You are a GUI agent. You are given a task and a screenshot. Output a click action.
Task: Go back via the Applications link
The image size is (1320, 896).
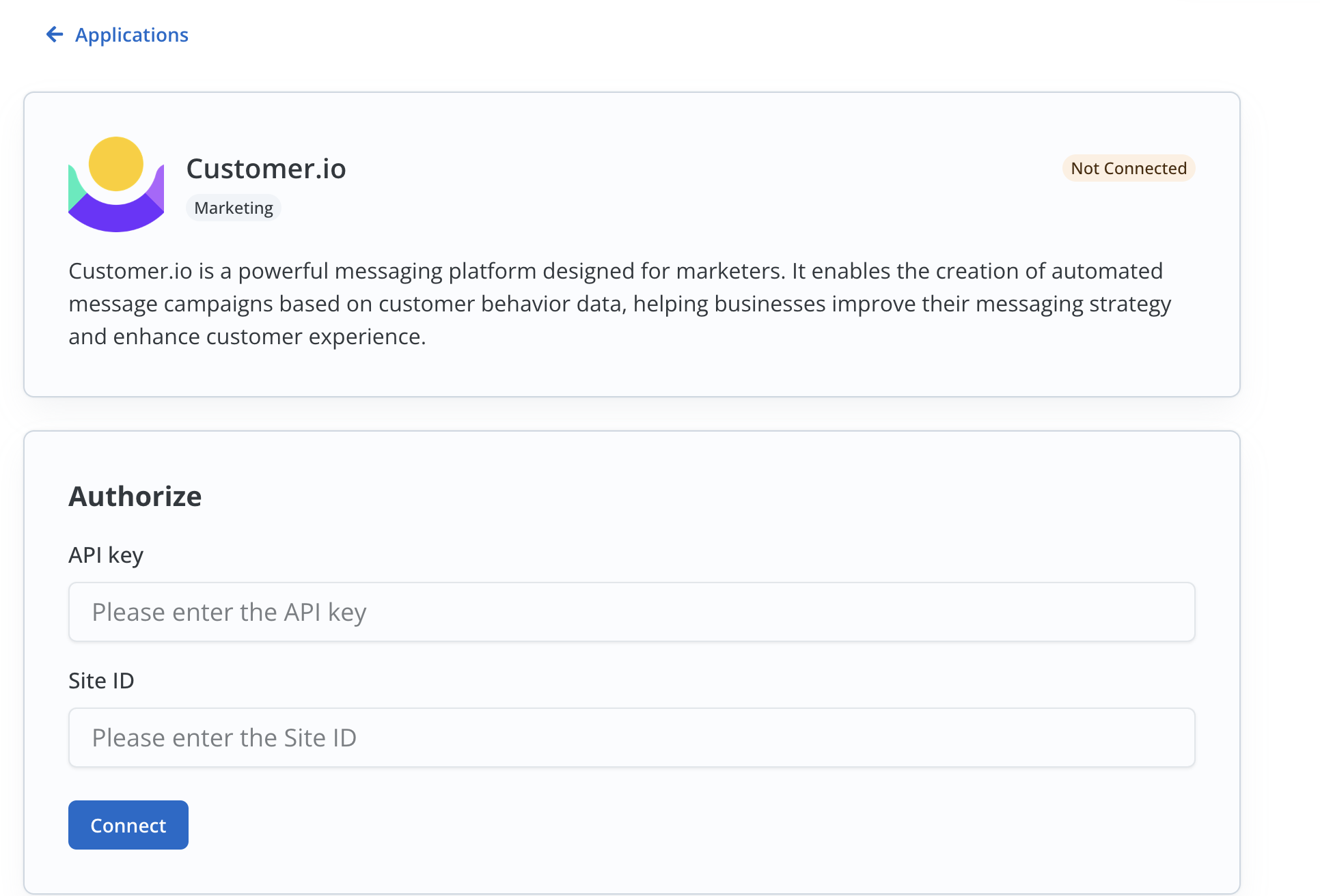coord(131,35)
